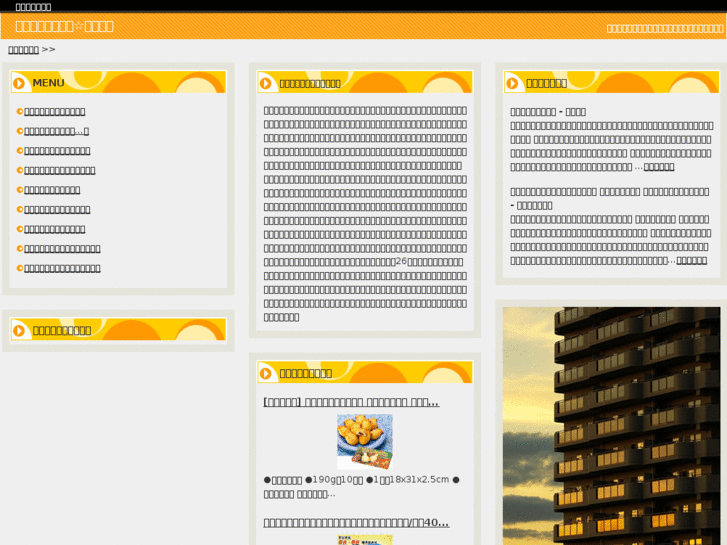Click the arrow icon of the top right panel heading
727x545 pixels.
(x=512, y=83)
